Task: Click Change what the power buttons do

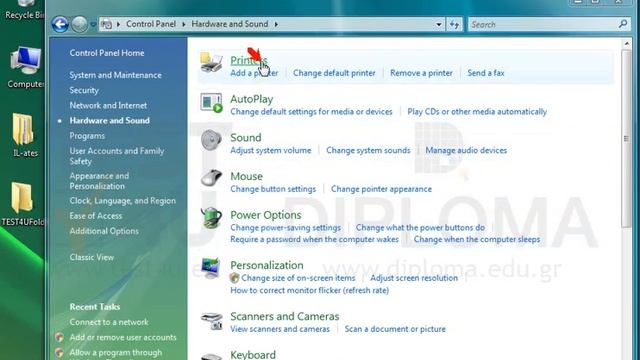Action: click(x=420, y=227)
